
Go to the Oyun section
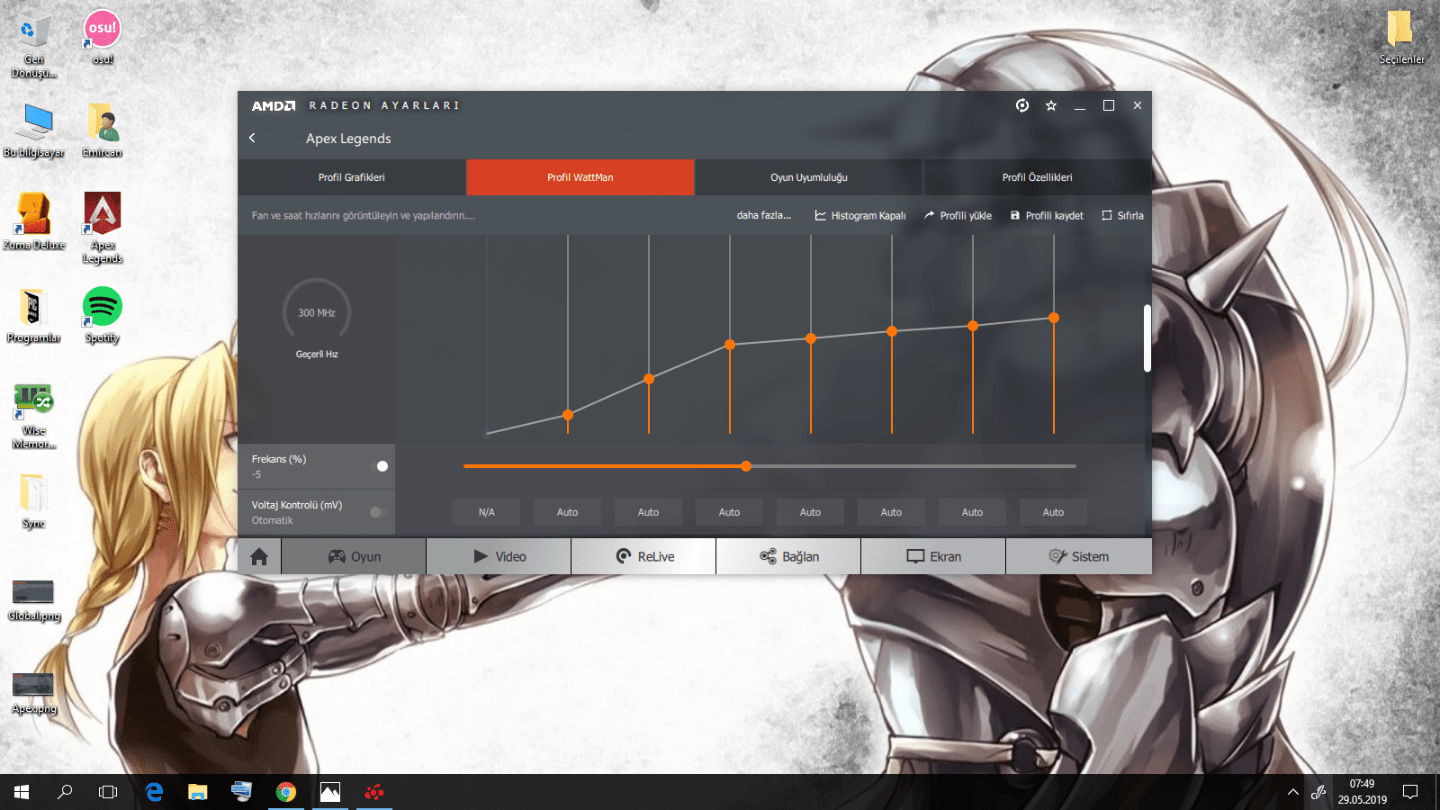click(x=354, y=557)
